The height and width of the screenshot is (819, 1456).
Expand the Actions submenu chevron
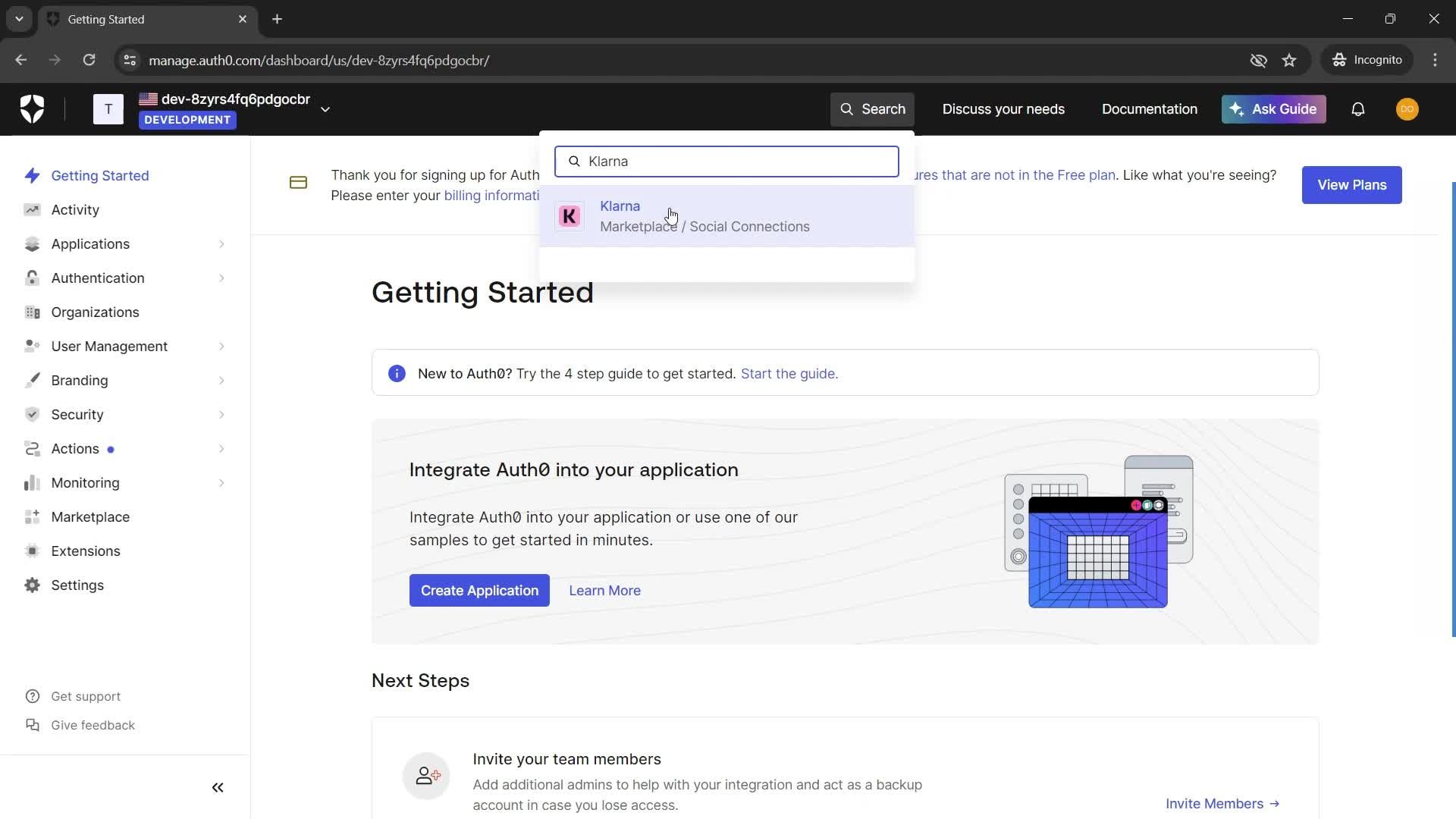(221, 449)
